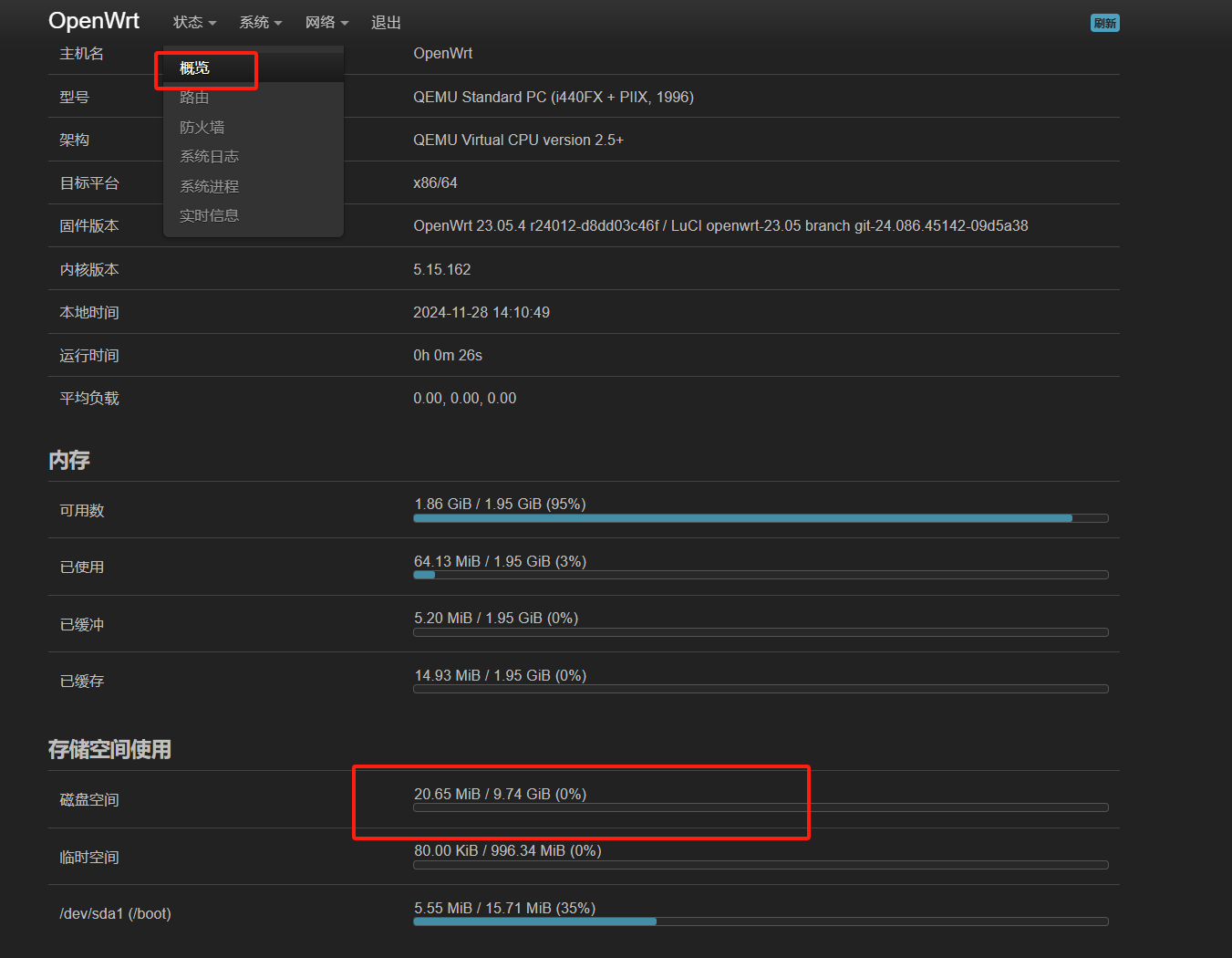The image size is (1232, 958).
Task: Open 系统进程 from the dropdown menu
Action: point(254,186)
